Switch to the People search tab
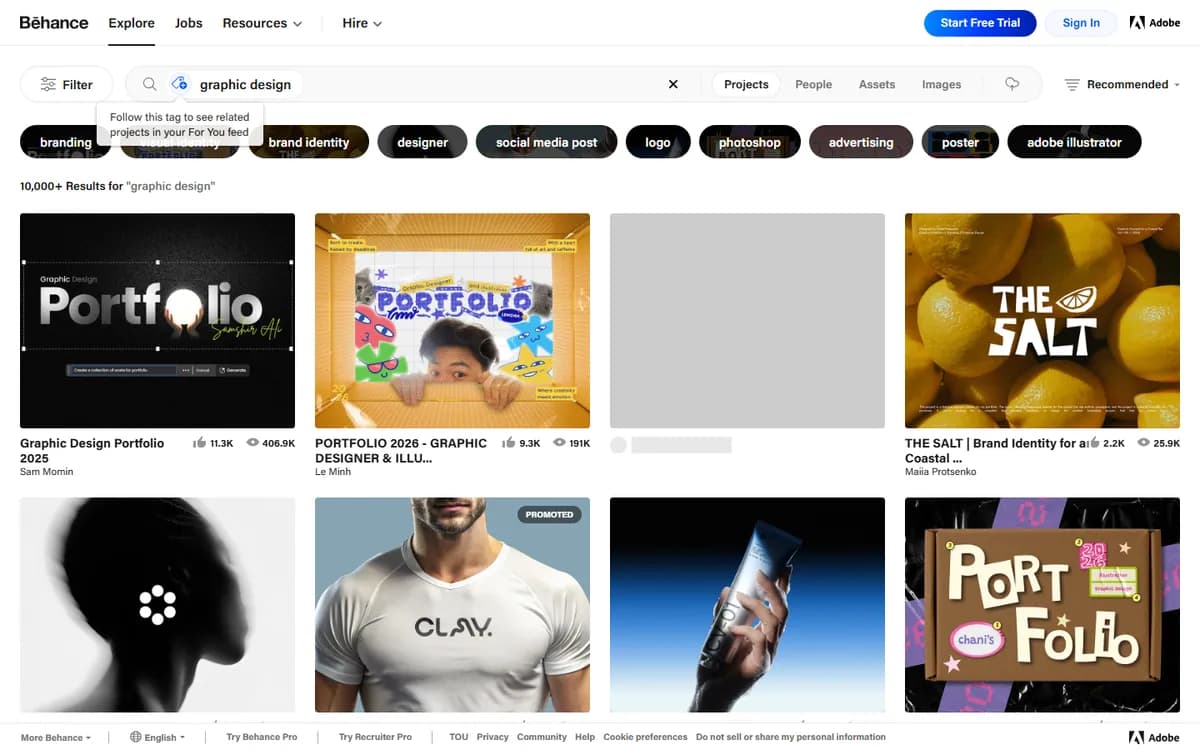This screenshot has width=1200, height=750. coord(813,84)
